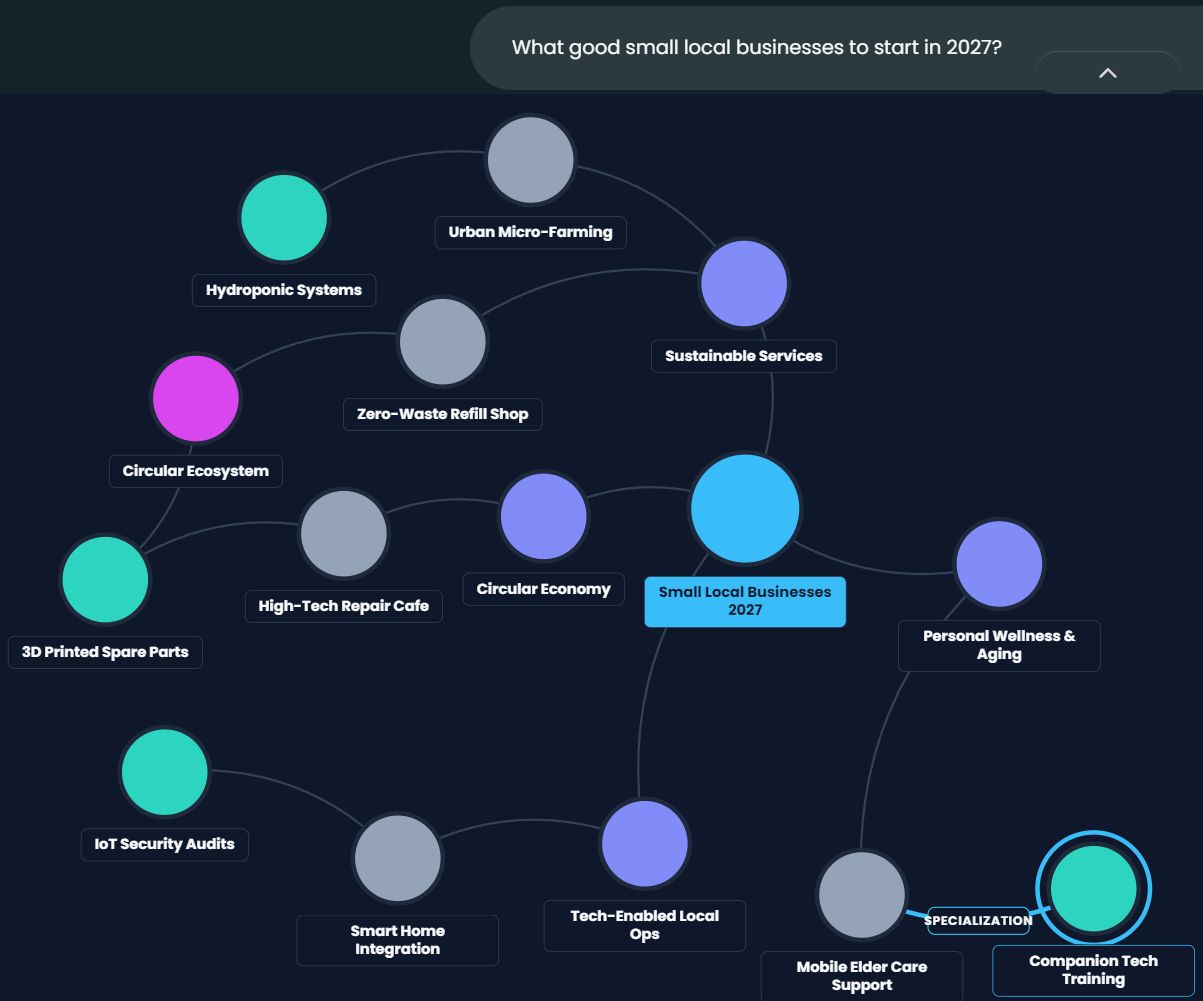Image resolution: width=1203 pixels, height=1001 pixels.
Task: Click the Smart Home Integration node circle
Action: click(397, 858)
